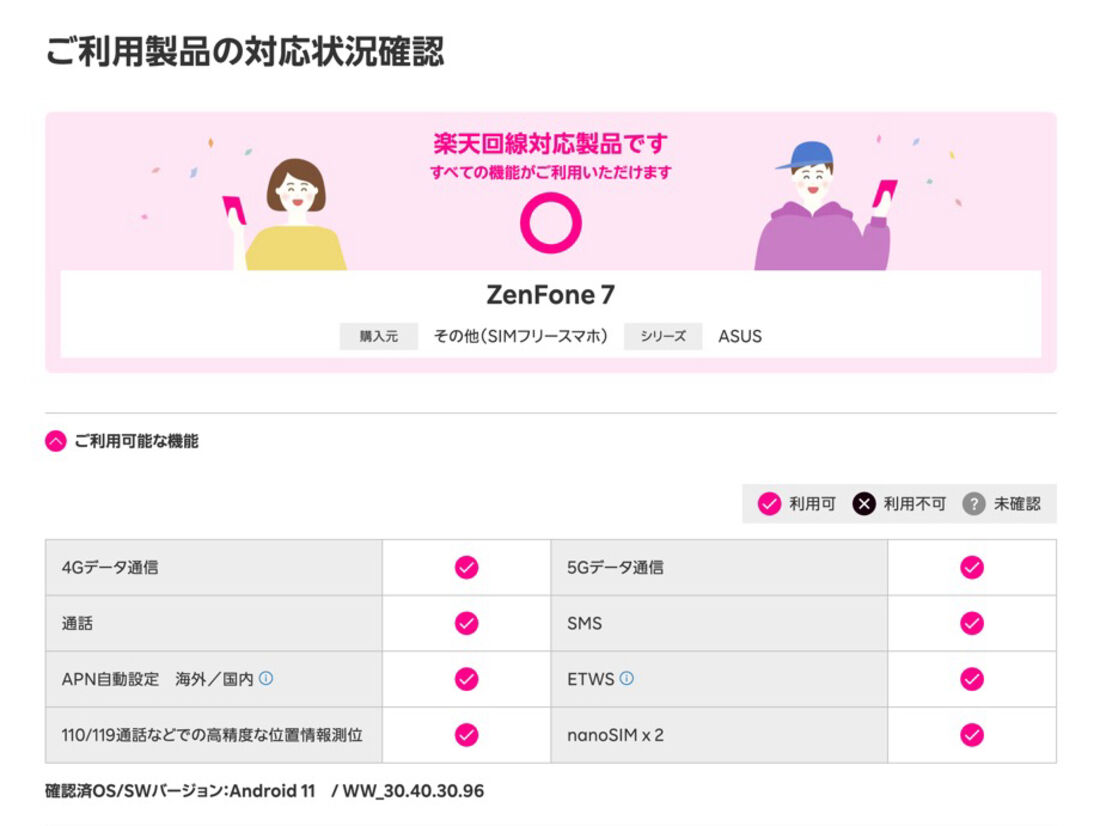Screen dimensions: 1100x826
Task: Click checkmark for 110/119通話 position row
Action: point(467,735)
